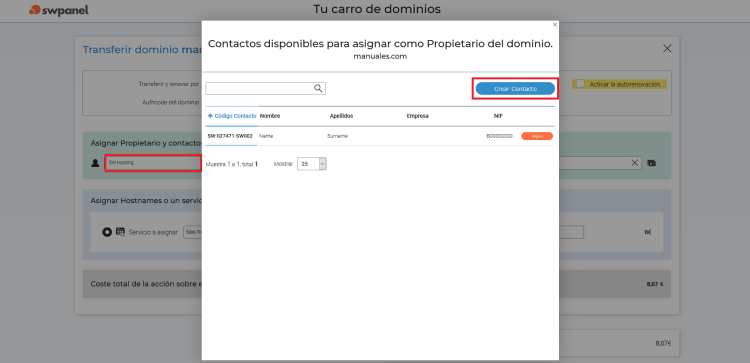Image resolution: width=750 pixels, height=363 pixels.
Task: Clear the contact field with X icon
Action: [635, 163]
